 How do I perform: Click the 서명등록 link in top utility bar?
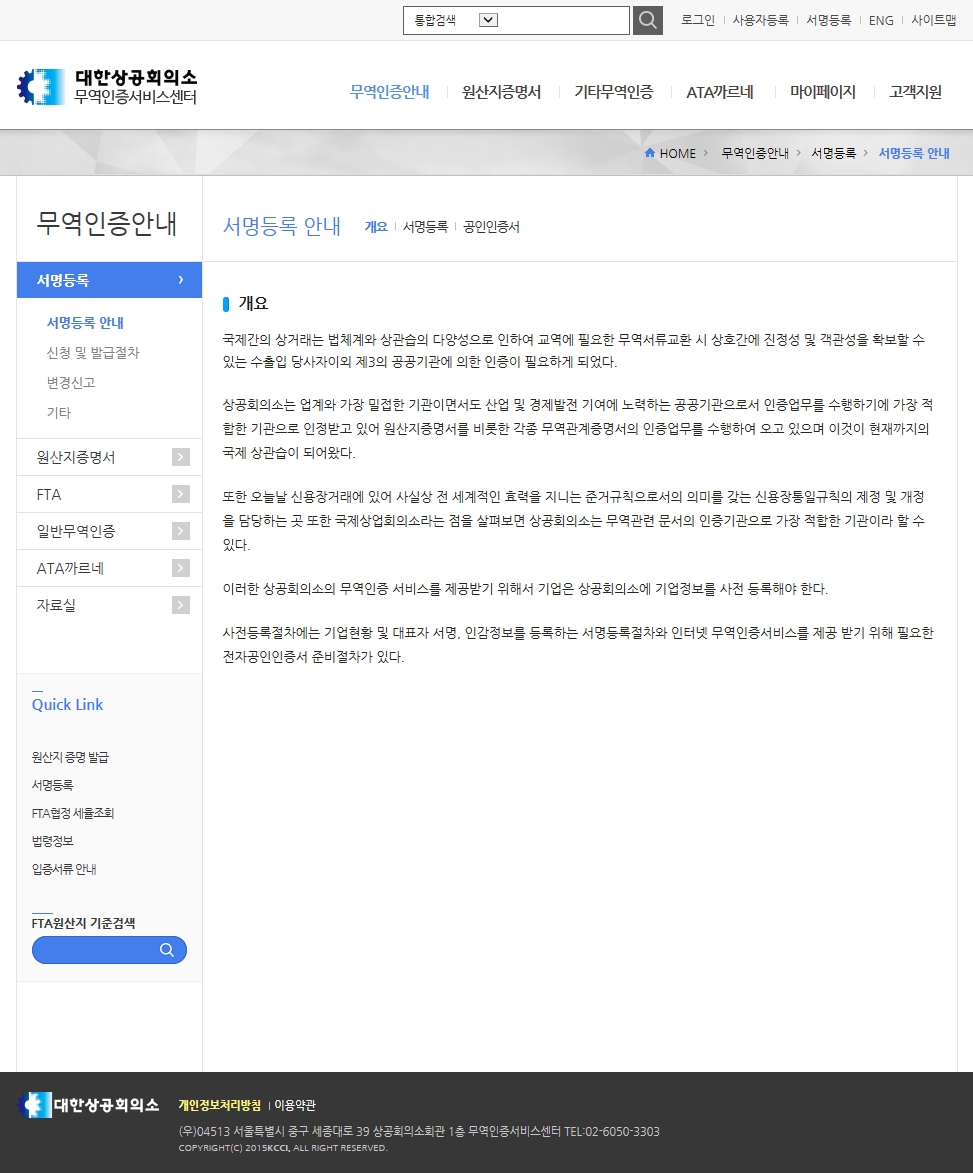point(829,20)
